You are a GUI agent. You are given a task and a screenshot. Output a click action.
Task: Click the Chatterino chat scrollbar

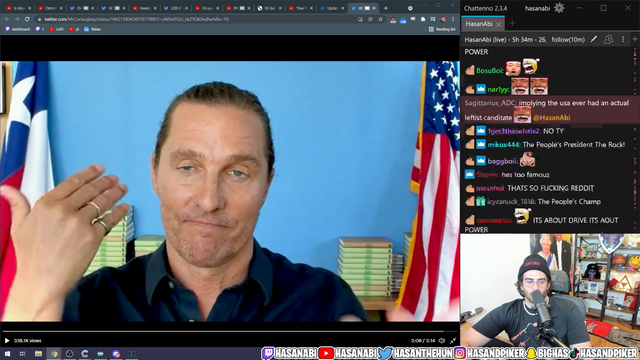tap(635, 139)
